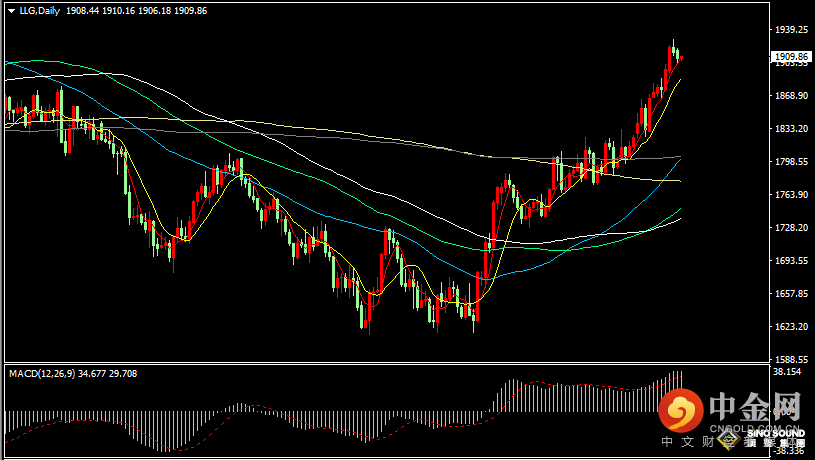The image size is (815, 460).
Task: Click the 1588.55 price axis label
Action: 791,360
